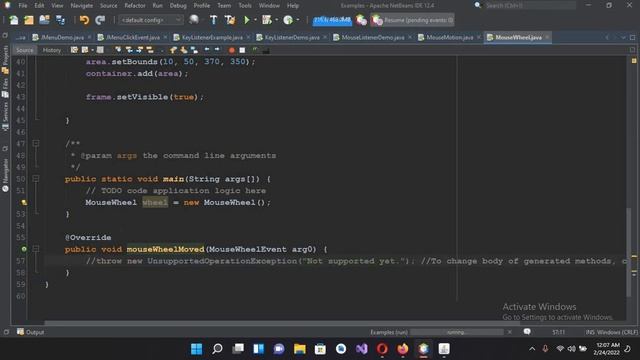Viewport: 640px width, 360px height.
Task: Open the default config combo box
Action: click(151, 20)
